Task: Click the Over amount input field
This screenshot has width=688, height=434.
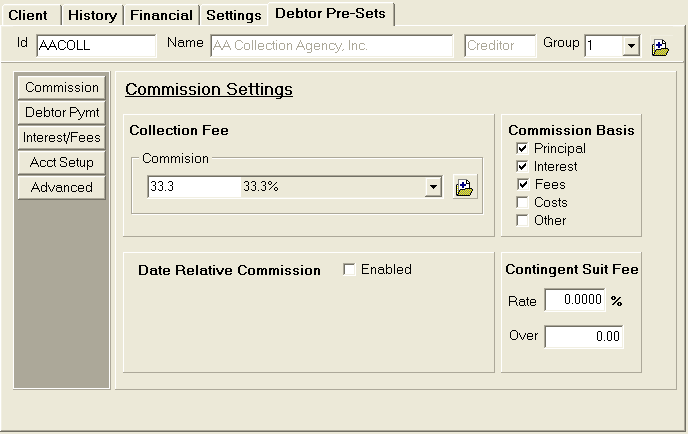Action: coord(583,337)
